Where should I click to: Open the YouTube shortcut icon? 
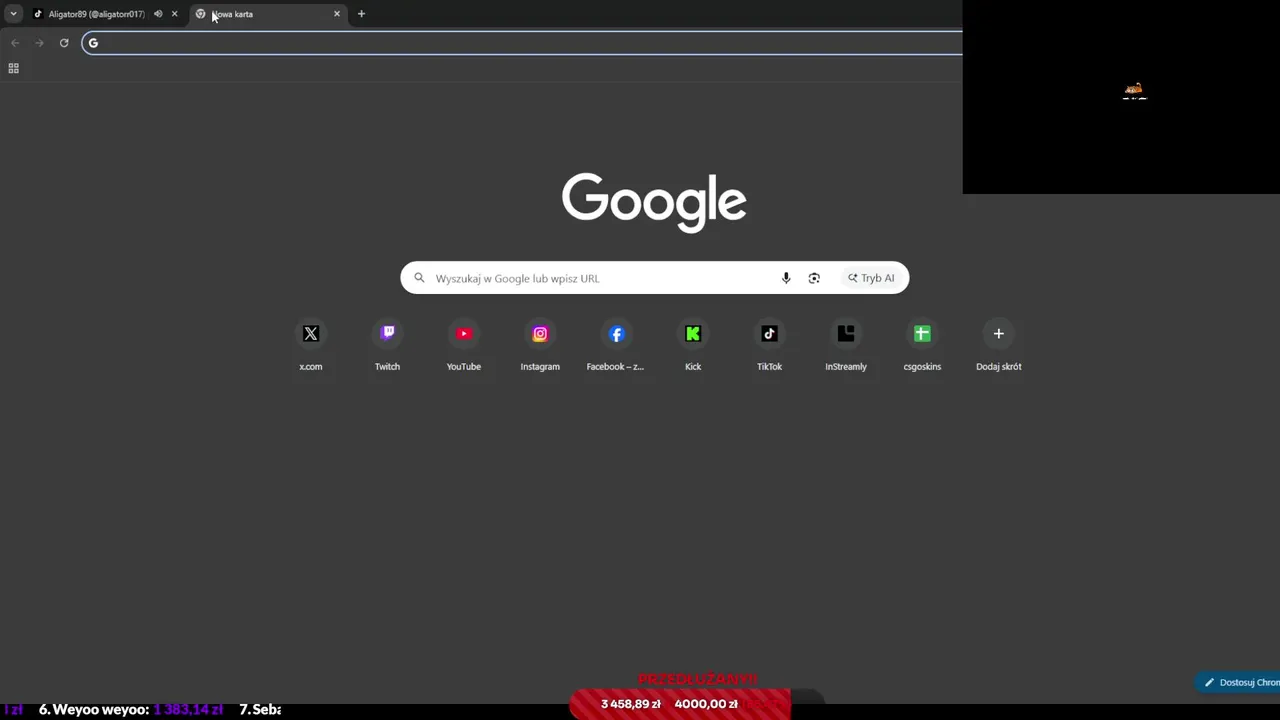[x=464, y=334]
